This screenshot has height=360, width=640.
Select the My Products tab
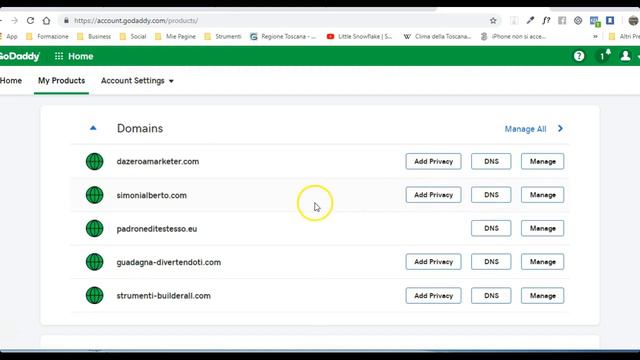pos(62,81)
